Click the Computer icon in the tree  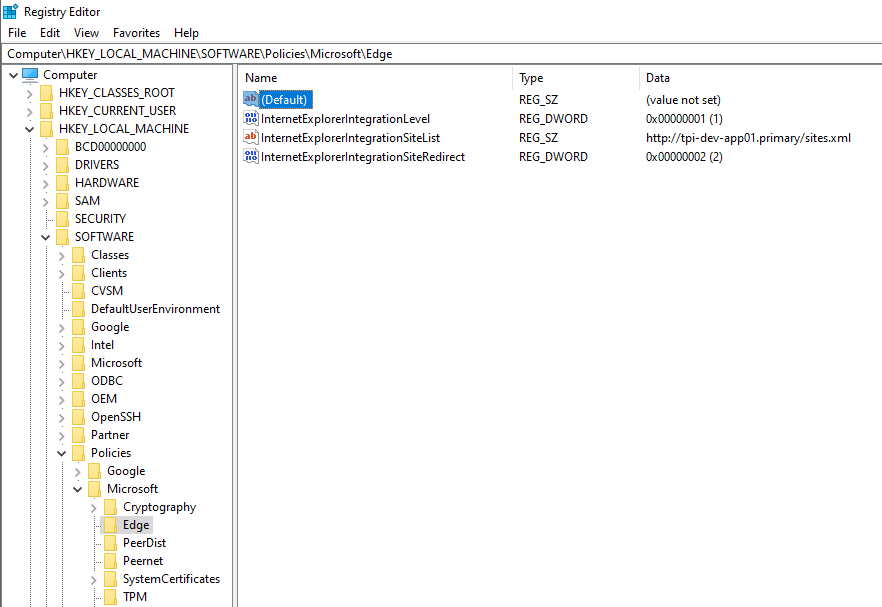pyautogui.click(x=30, y=74)
